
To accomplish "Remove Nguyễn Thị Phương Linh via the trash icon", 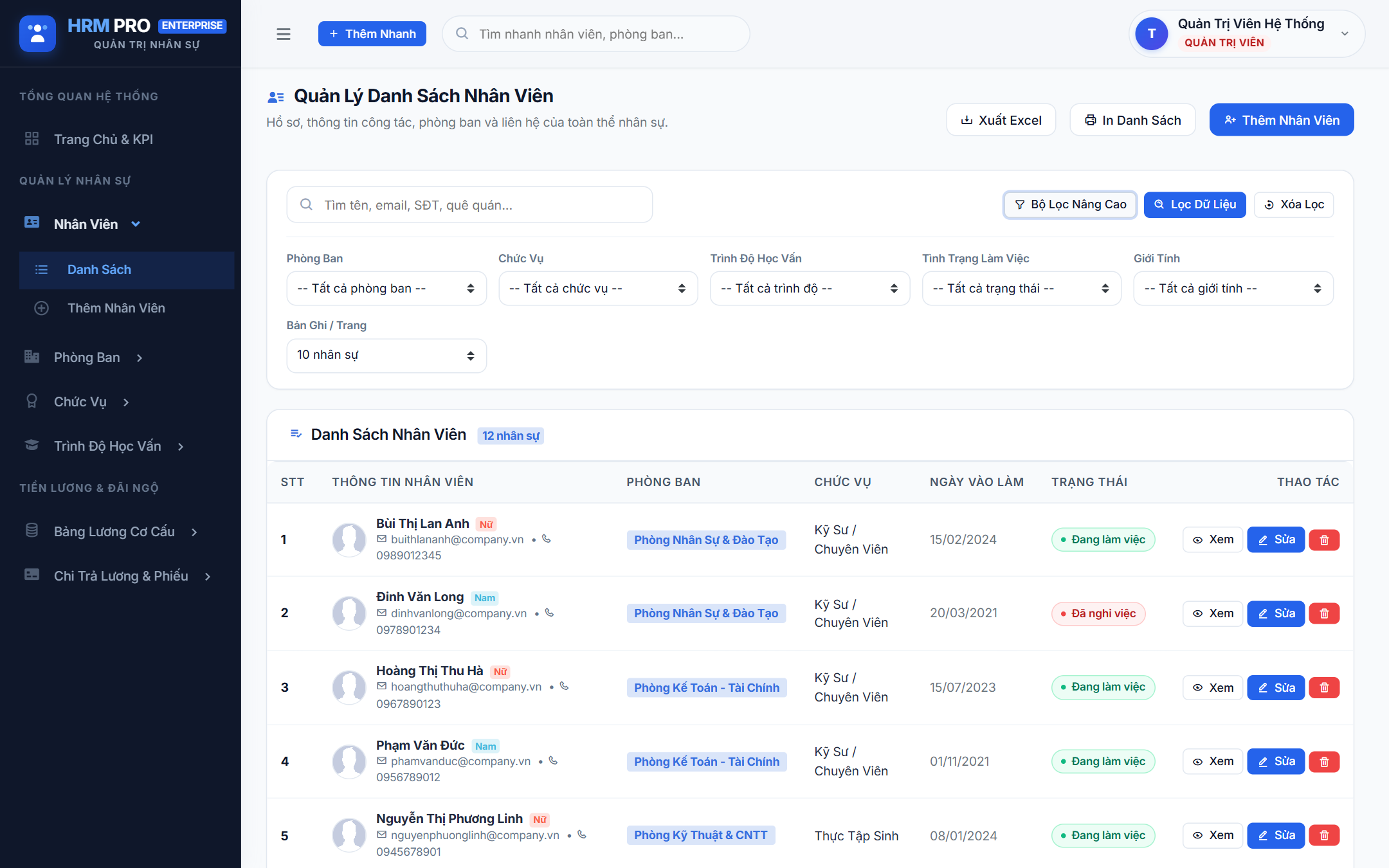I will coord(1324,835).
